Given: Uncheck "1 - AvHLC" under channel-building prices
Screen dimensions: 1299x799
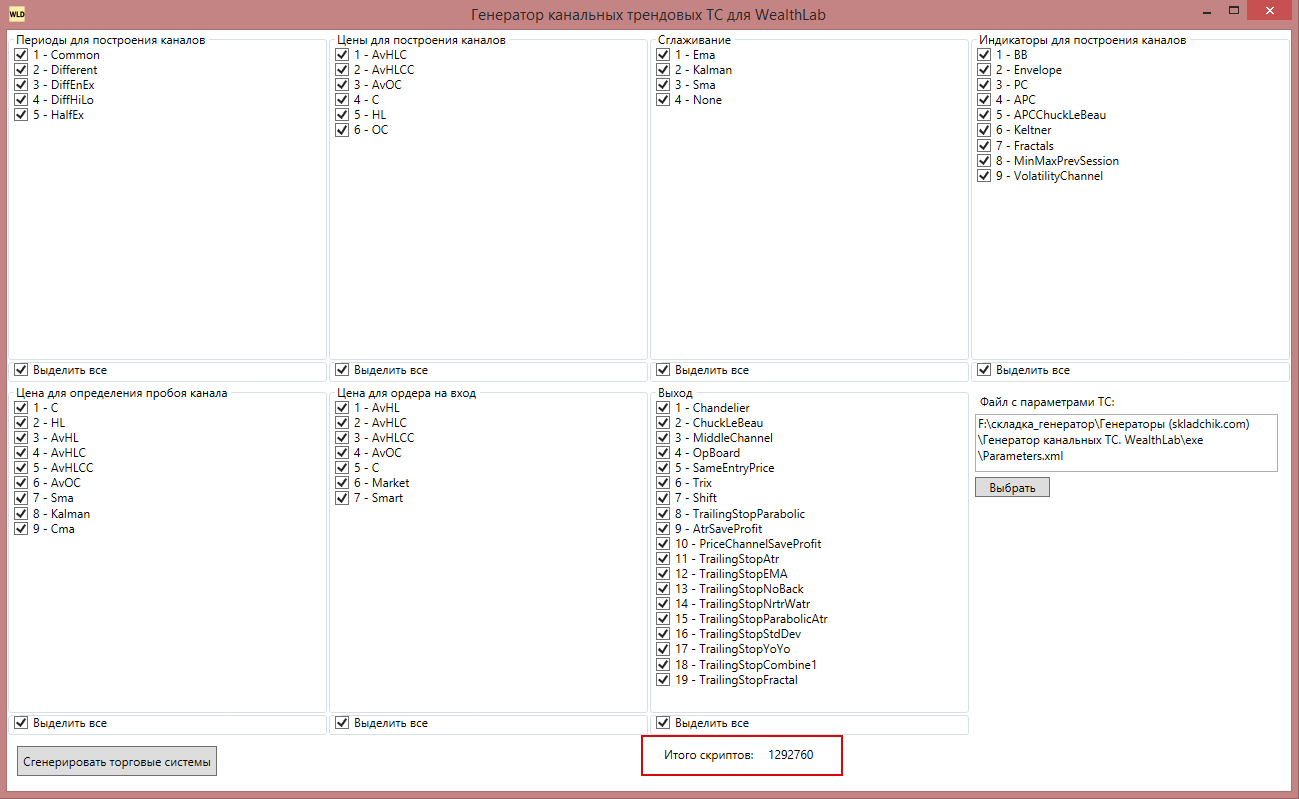Looking at the screenshot, I should [342, 55].
